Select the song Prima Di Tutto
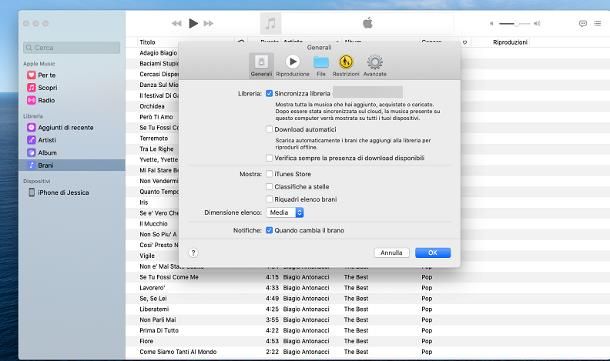The image size is (610, 361). point(159,330)
